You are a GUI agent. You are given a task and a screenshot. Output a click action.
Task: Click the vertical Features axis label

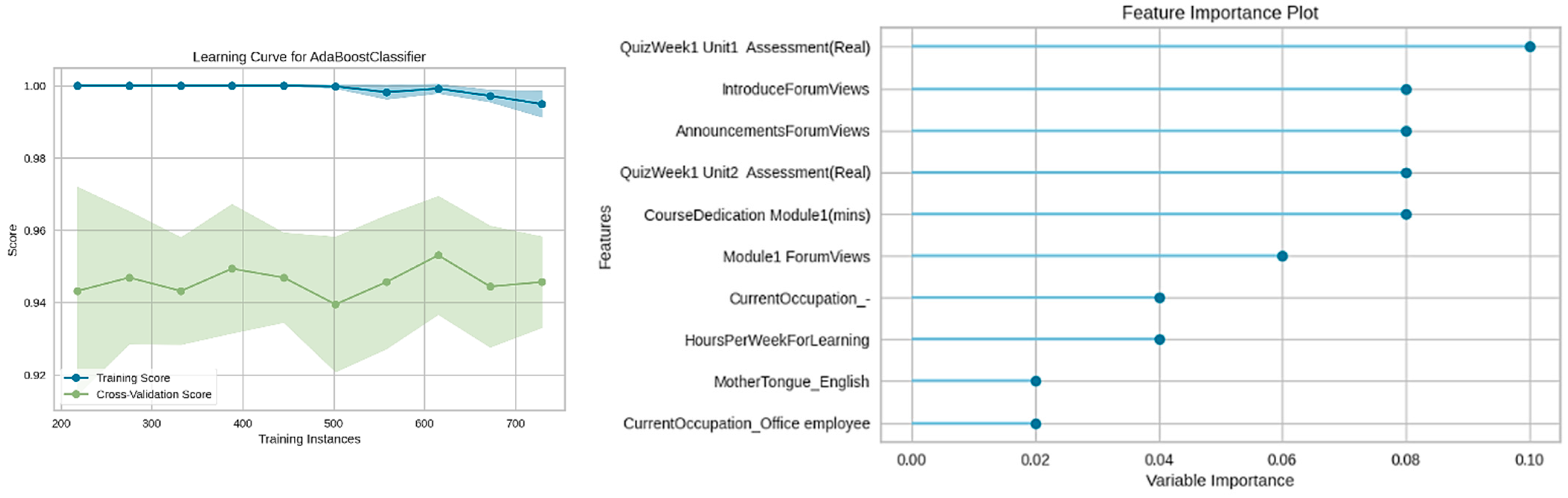coord(605,237)
